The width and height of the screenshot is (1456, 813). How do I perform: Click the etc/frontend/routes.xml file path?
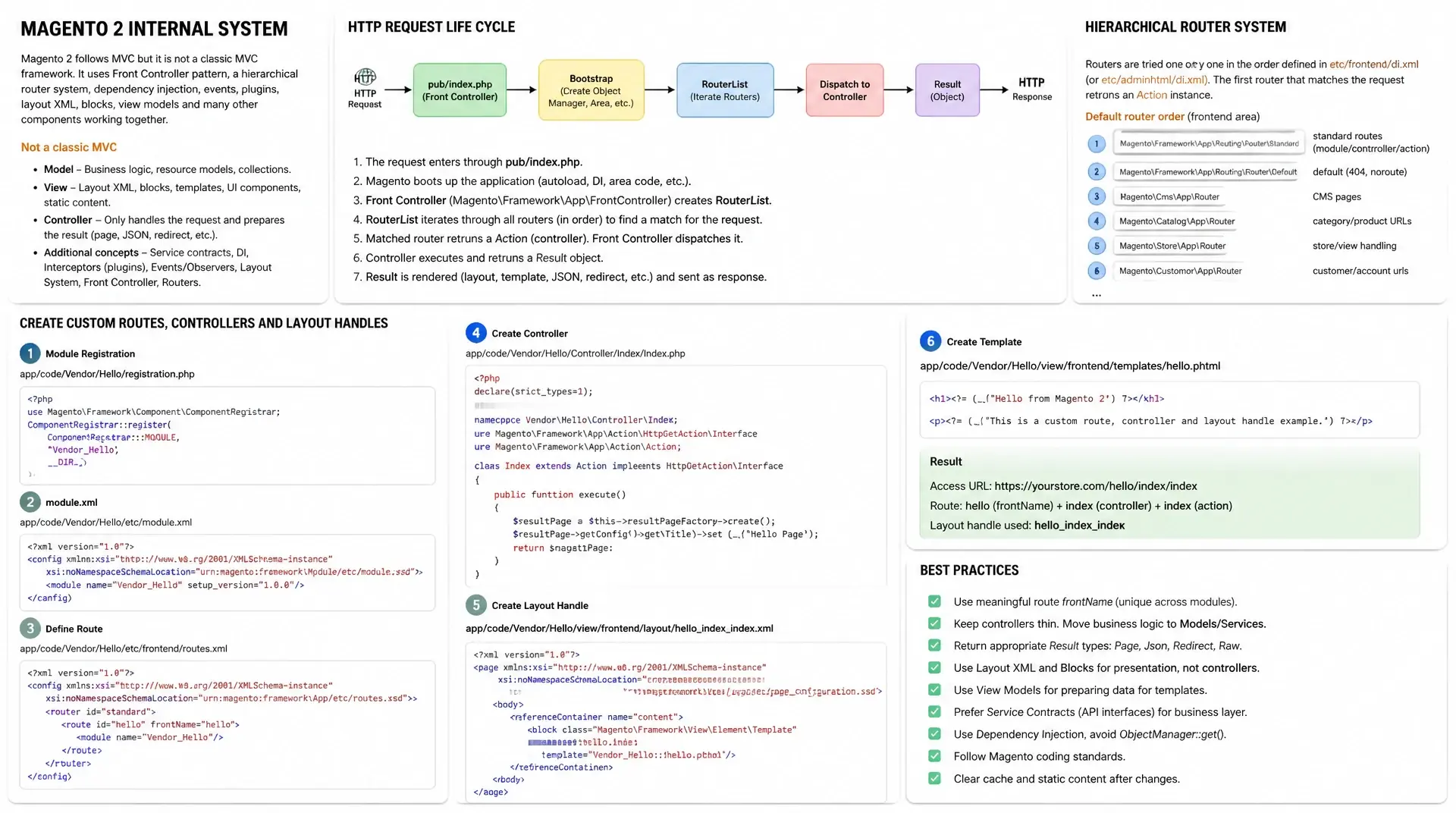(x=124, y=648)
